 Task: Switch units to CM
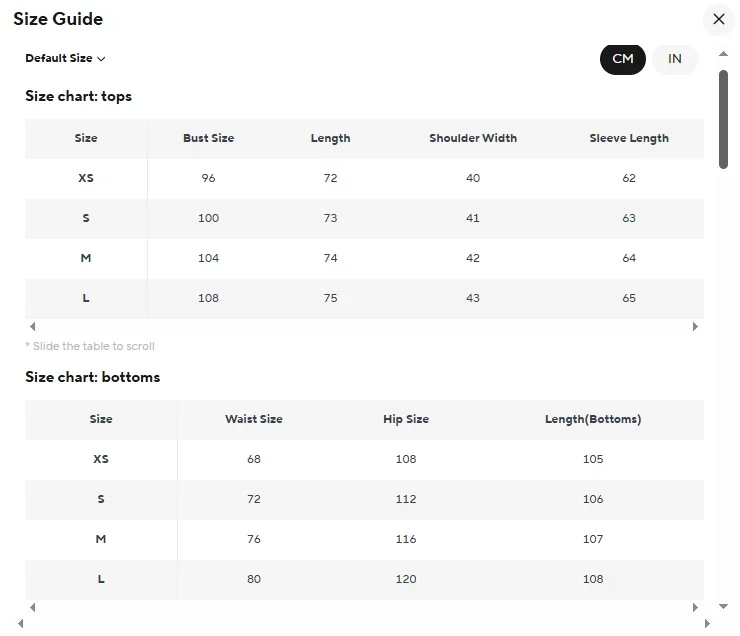coord(623,59)
